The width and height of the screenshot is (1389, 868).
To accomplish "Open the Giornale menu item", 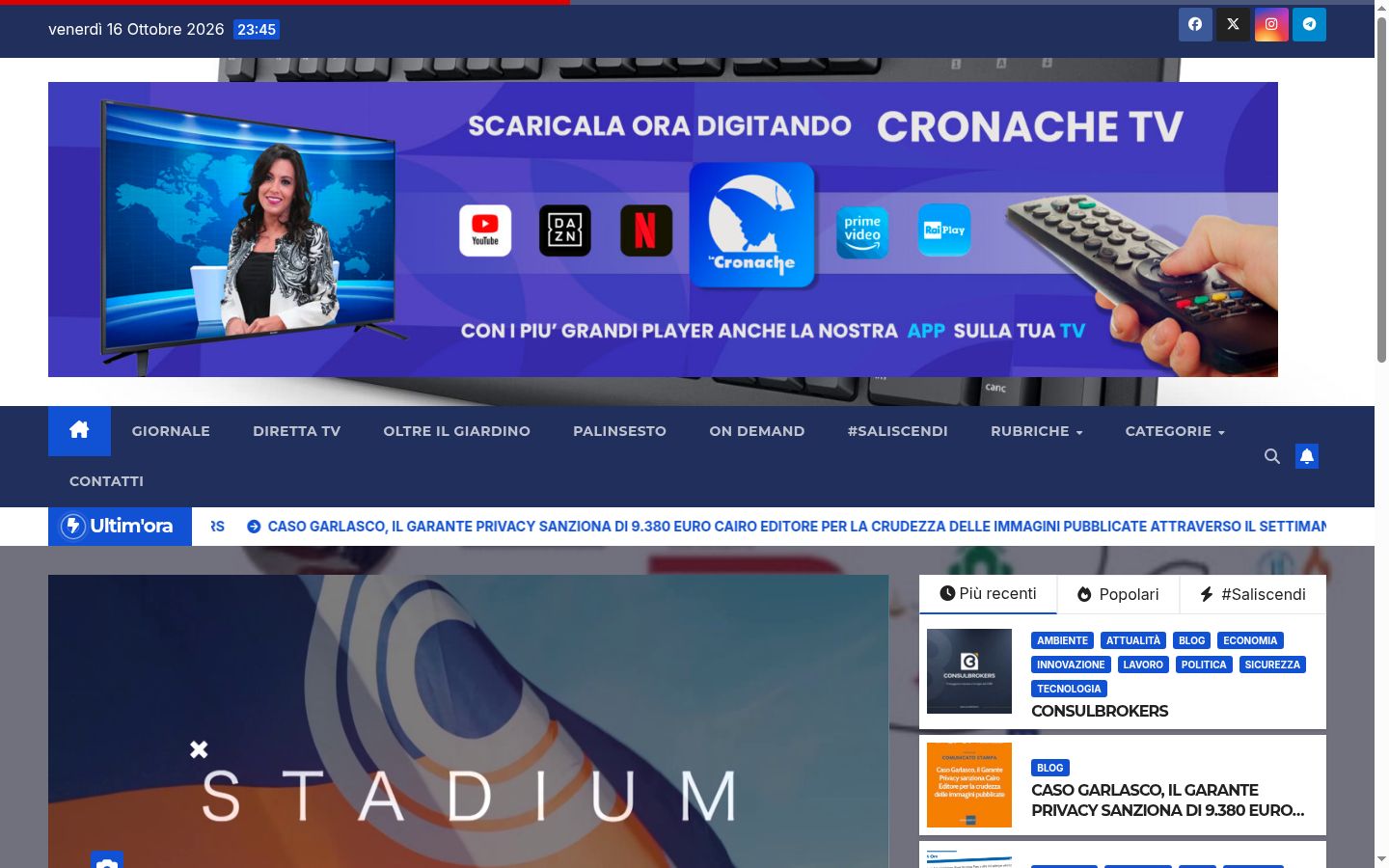I will click(x=171, y=431).
